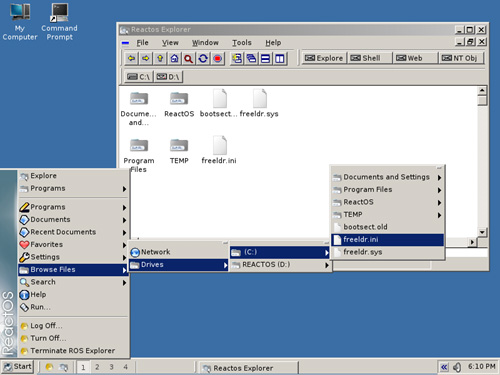This screenshot has height=375, width=500.
Task: Click the Shell button in the toolbar
Action: [370, 58]
